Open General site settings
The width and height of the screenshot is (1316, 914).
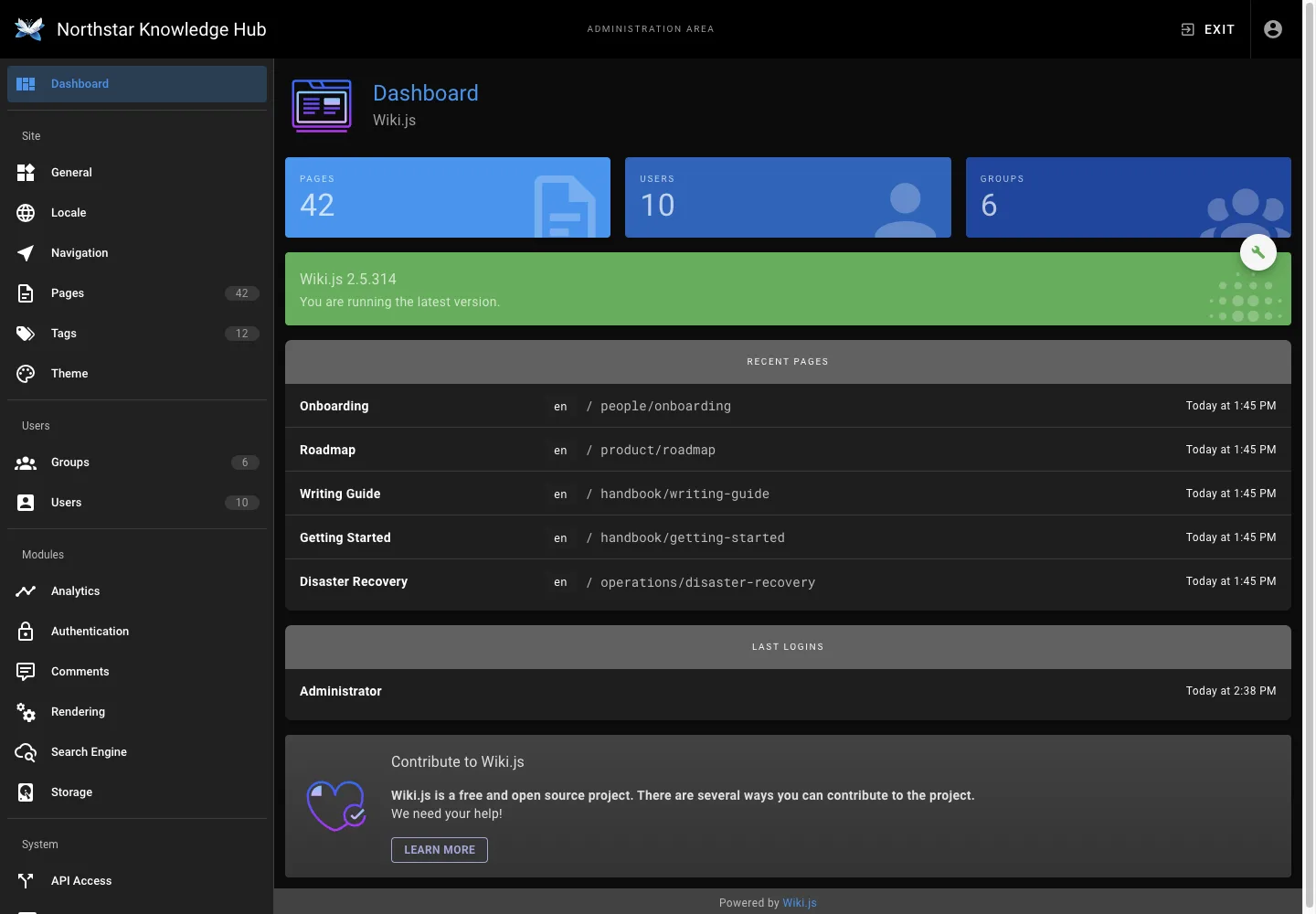(137, 173)
